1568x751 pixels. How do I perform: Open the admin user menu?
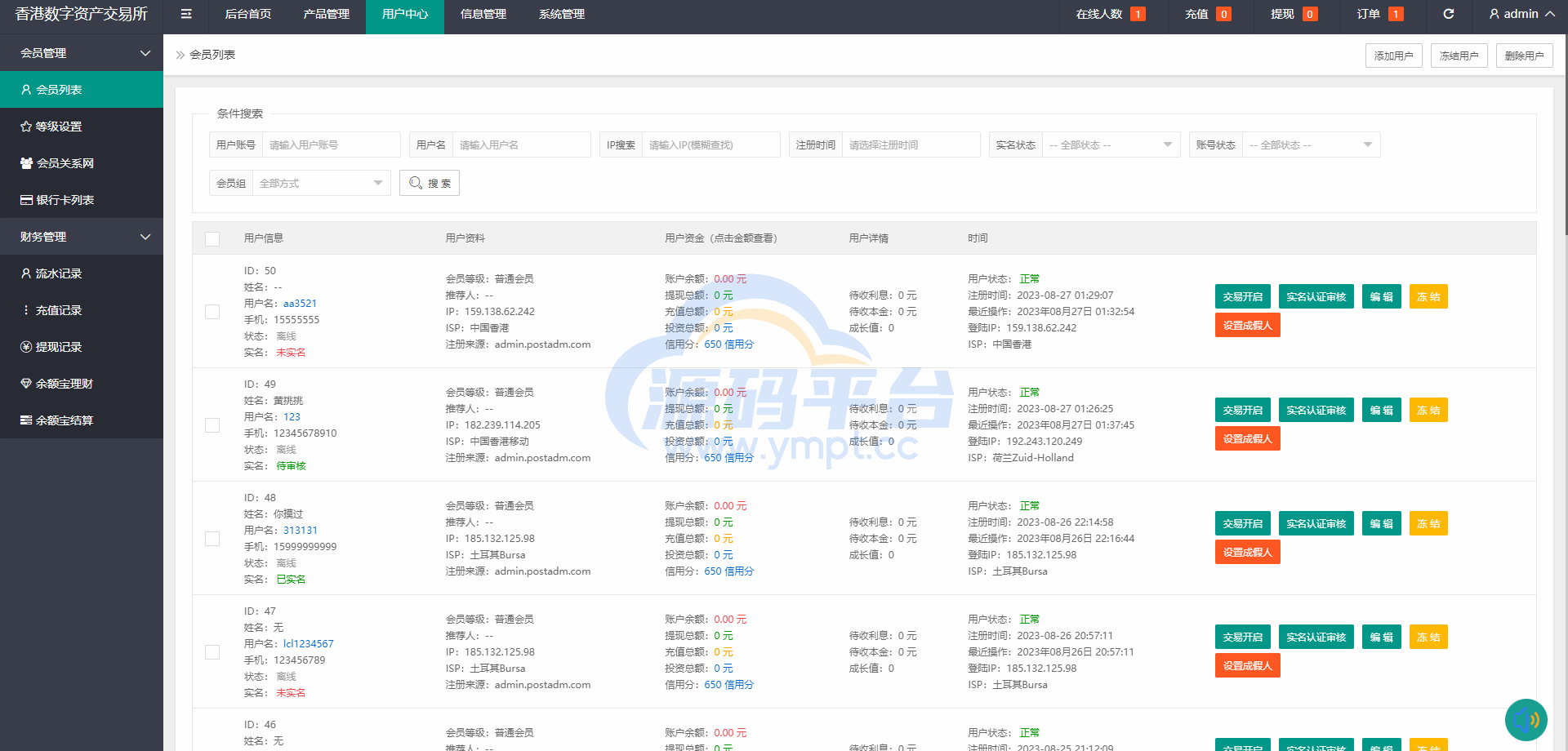(x=1521, y=14)
